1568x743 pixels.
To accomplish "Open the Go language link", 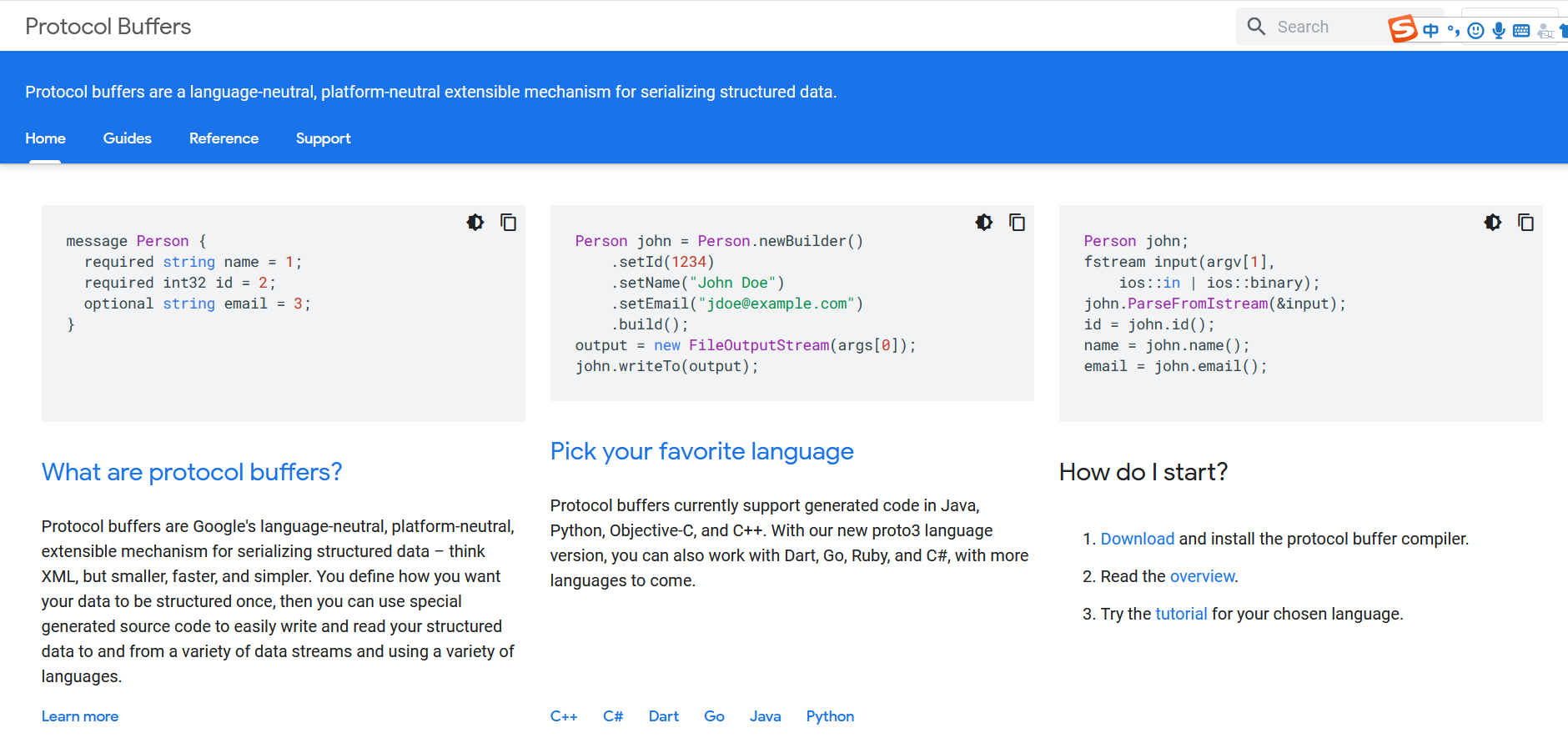I will 714,716.
